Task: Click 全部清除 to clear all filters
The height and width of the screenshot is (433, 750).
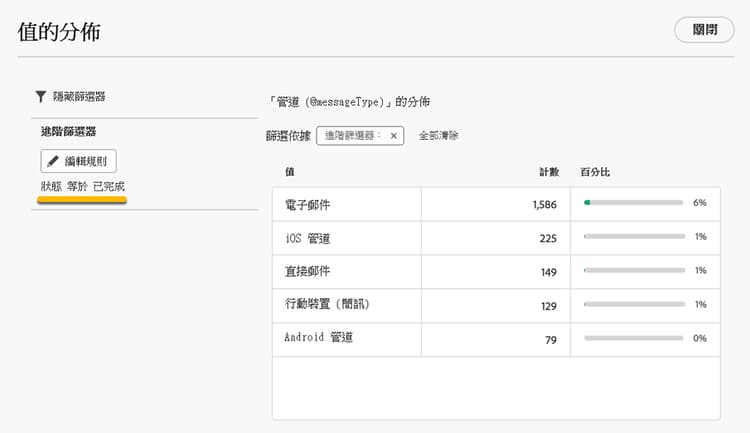Action: pos(439,136)
